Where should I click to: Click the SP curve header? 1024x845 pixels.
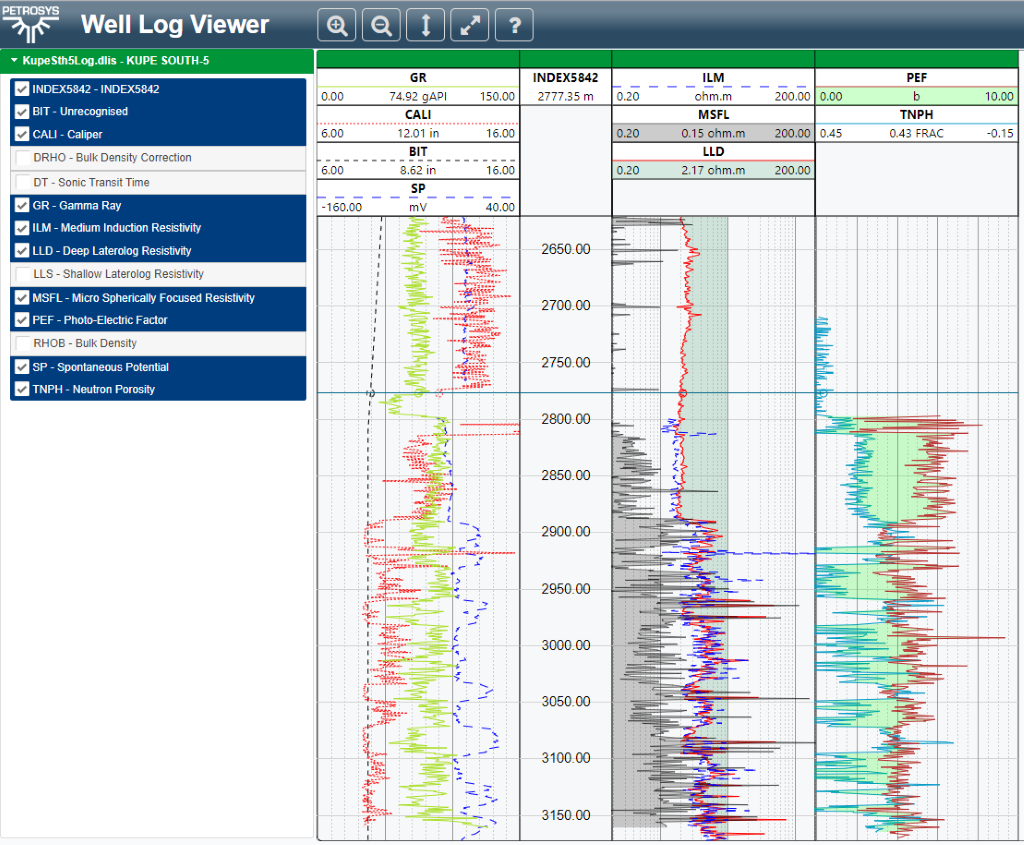[418, 188]
